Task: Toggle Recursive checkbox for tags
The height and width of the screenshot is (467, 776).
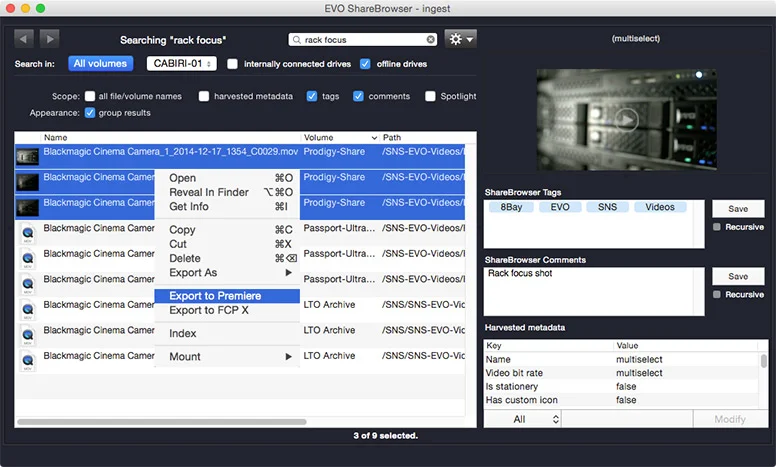Action: point(717,227)
